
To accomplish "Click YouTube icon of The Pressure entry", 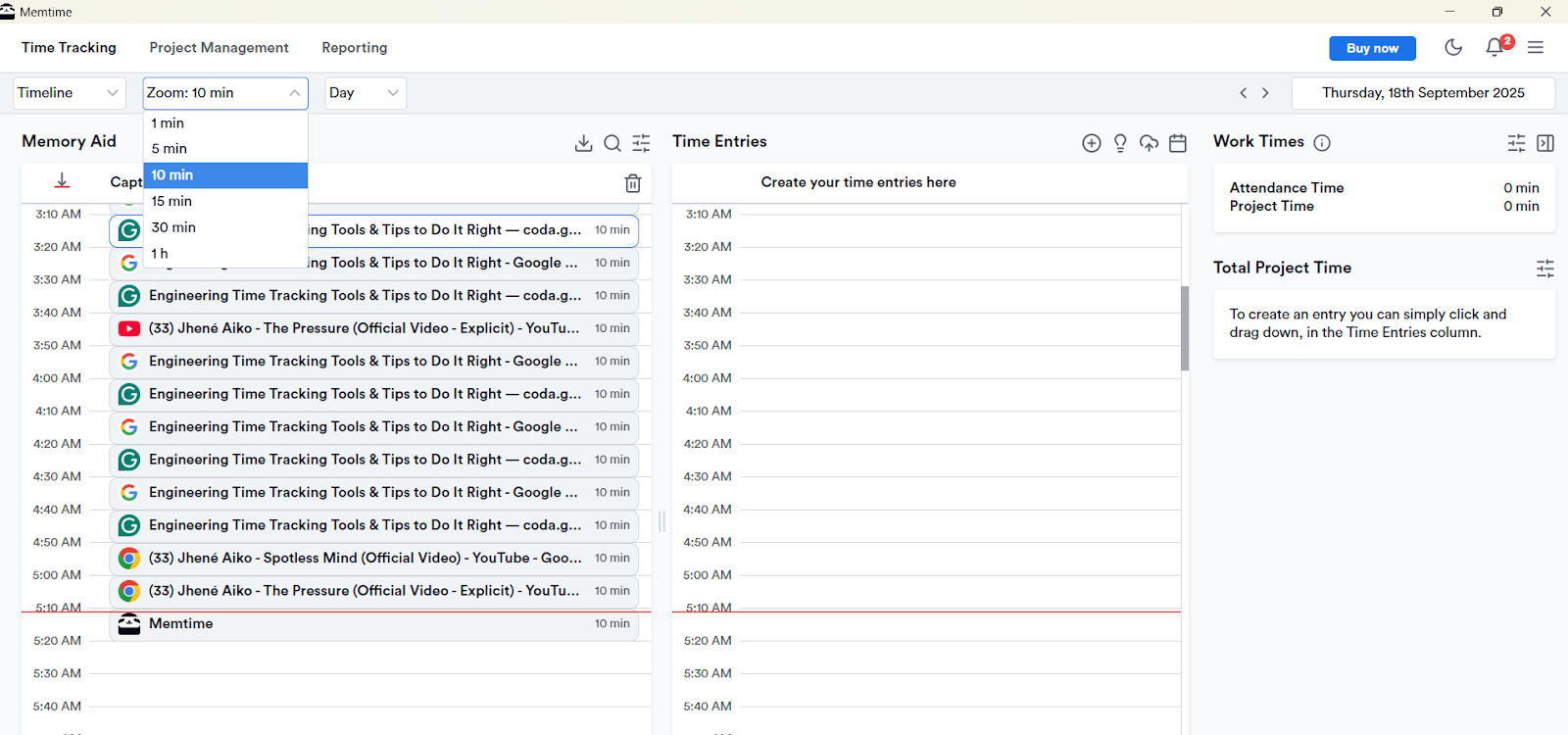I will [x=128, y=328].
